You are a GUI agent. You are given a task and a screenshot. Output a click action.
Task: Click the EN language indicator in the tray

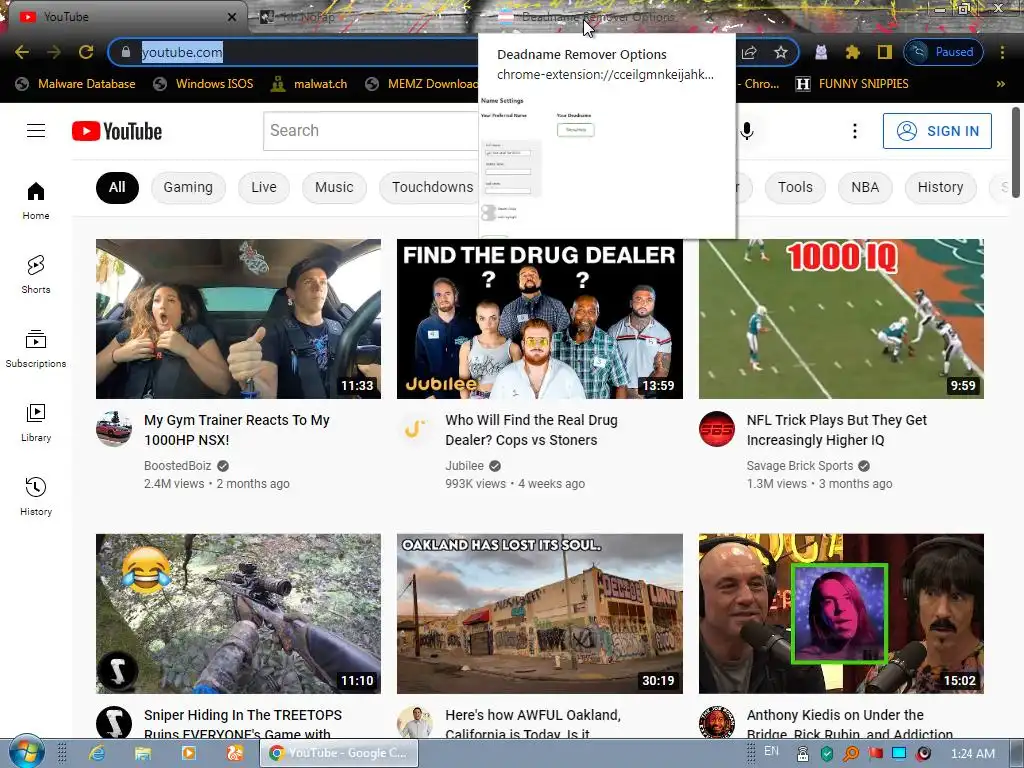pos(771,751)
